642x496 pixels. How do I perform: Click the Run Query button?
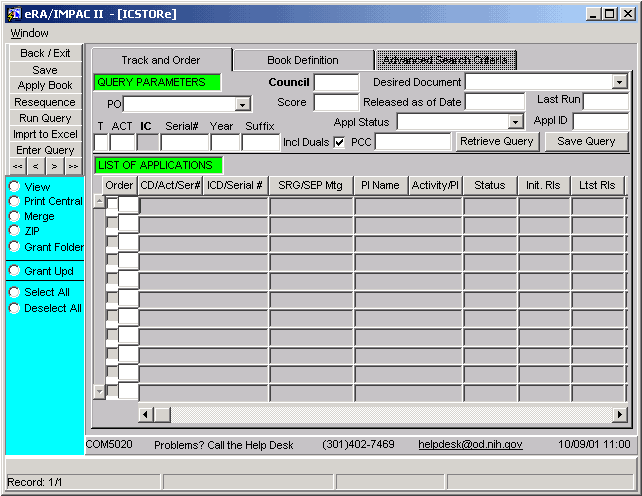pyautogui.click(x=45, y=118)
